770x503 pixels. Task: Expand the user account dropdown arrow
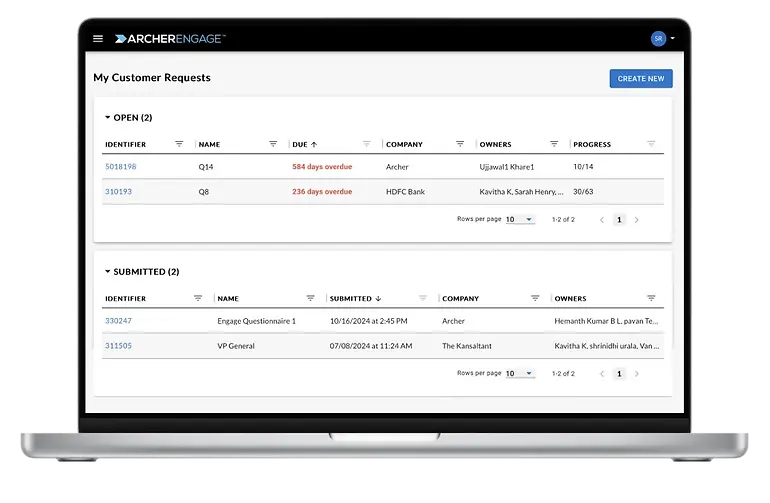(x=673, y=38)
